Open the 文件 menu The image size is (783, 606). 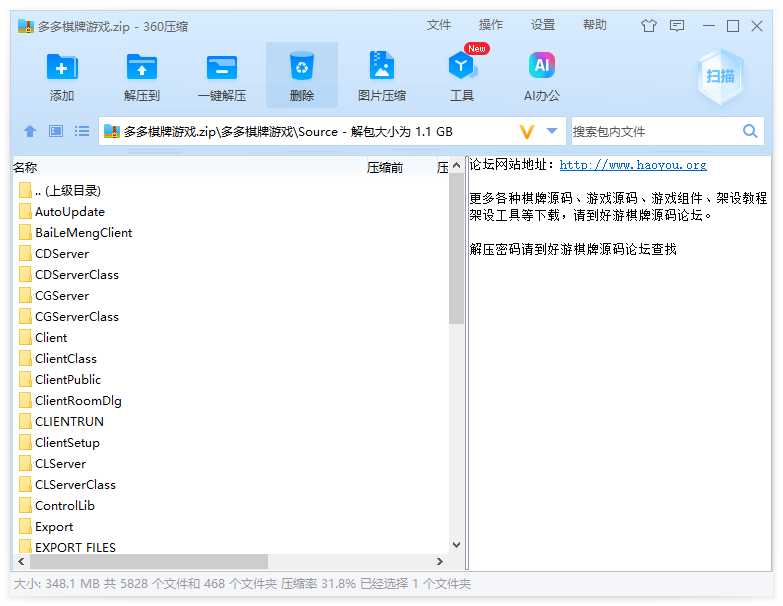(438, 25)
